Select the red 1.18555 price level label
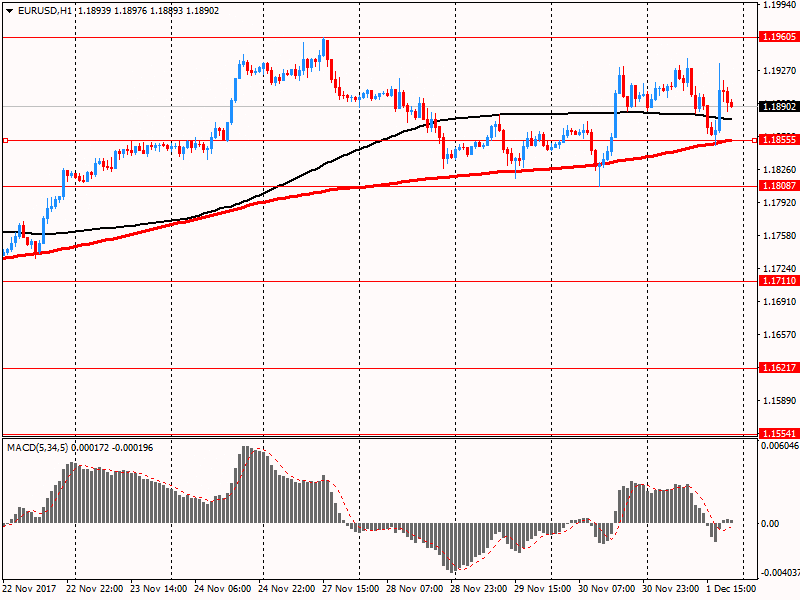Viewport: 800px width, 600px height. point(779,140)
